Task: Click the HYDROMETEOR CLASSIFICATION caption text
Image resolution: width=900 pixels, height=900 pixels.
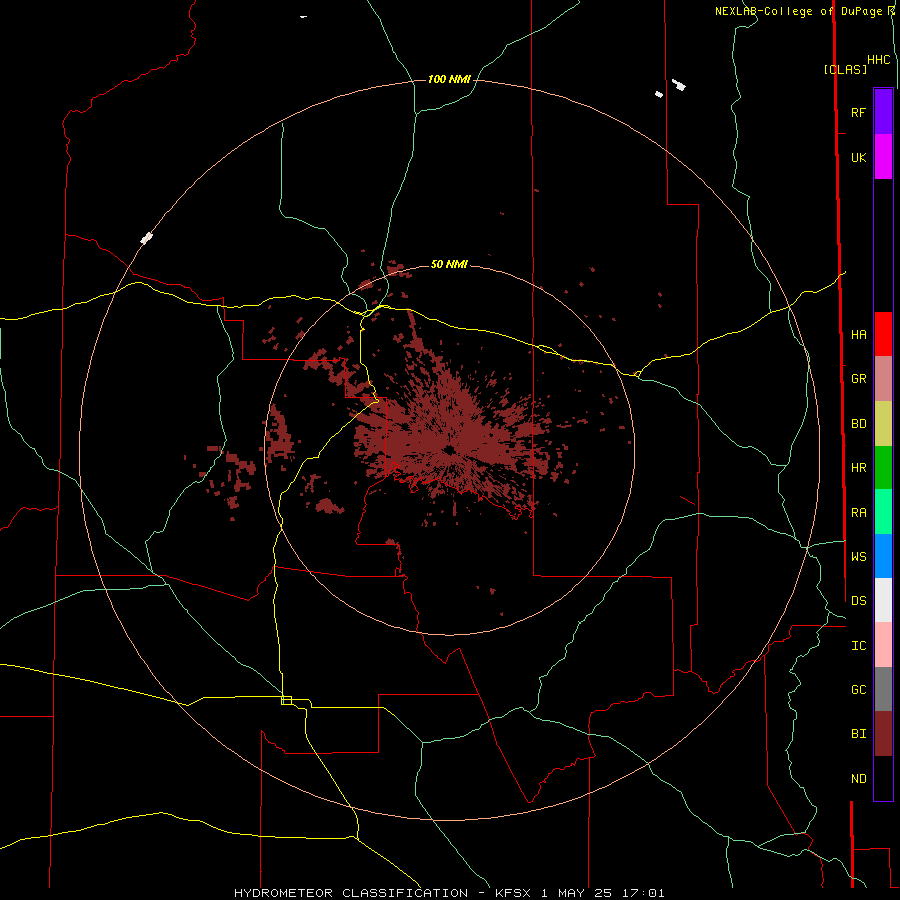Action: pyautogui.click(x=351, y=893)
